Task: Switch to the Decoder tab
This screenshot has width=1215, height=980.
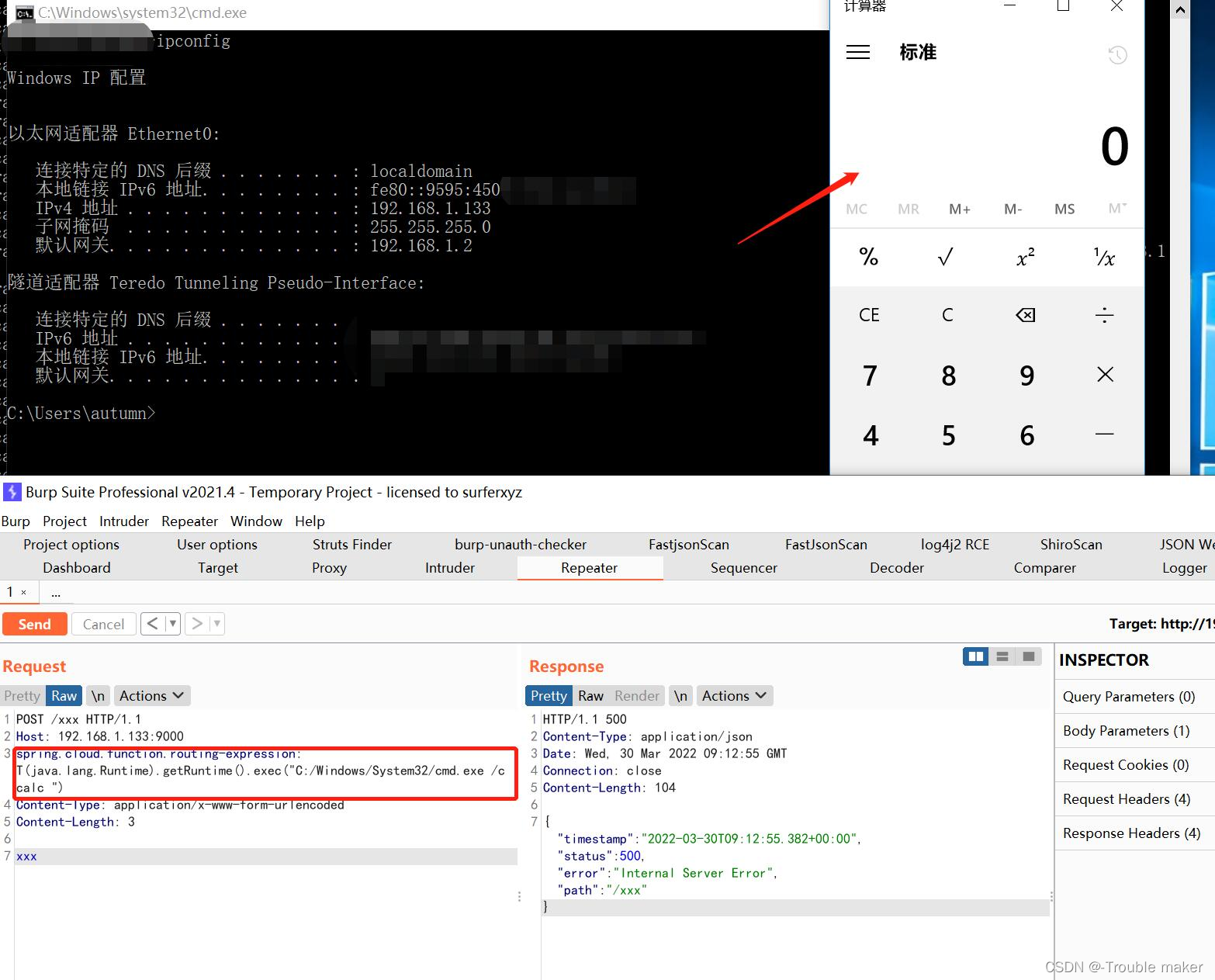Action: point(897,568)
